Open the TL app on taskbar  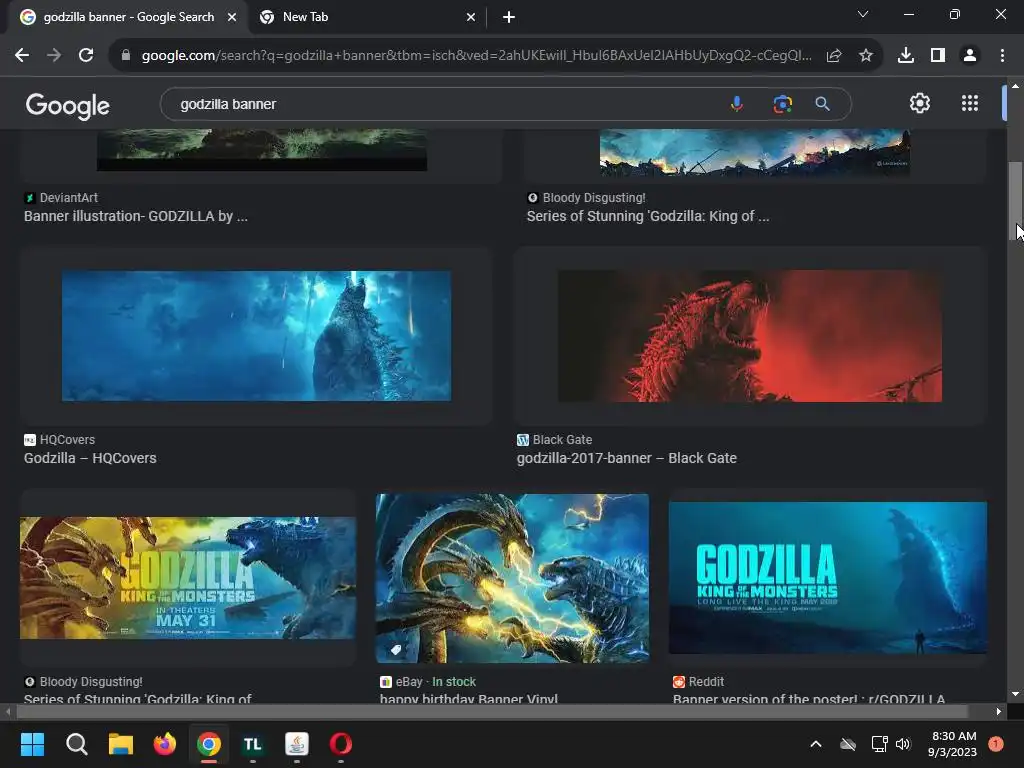point(253,744)
